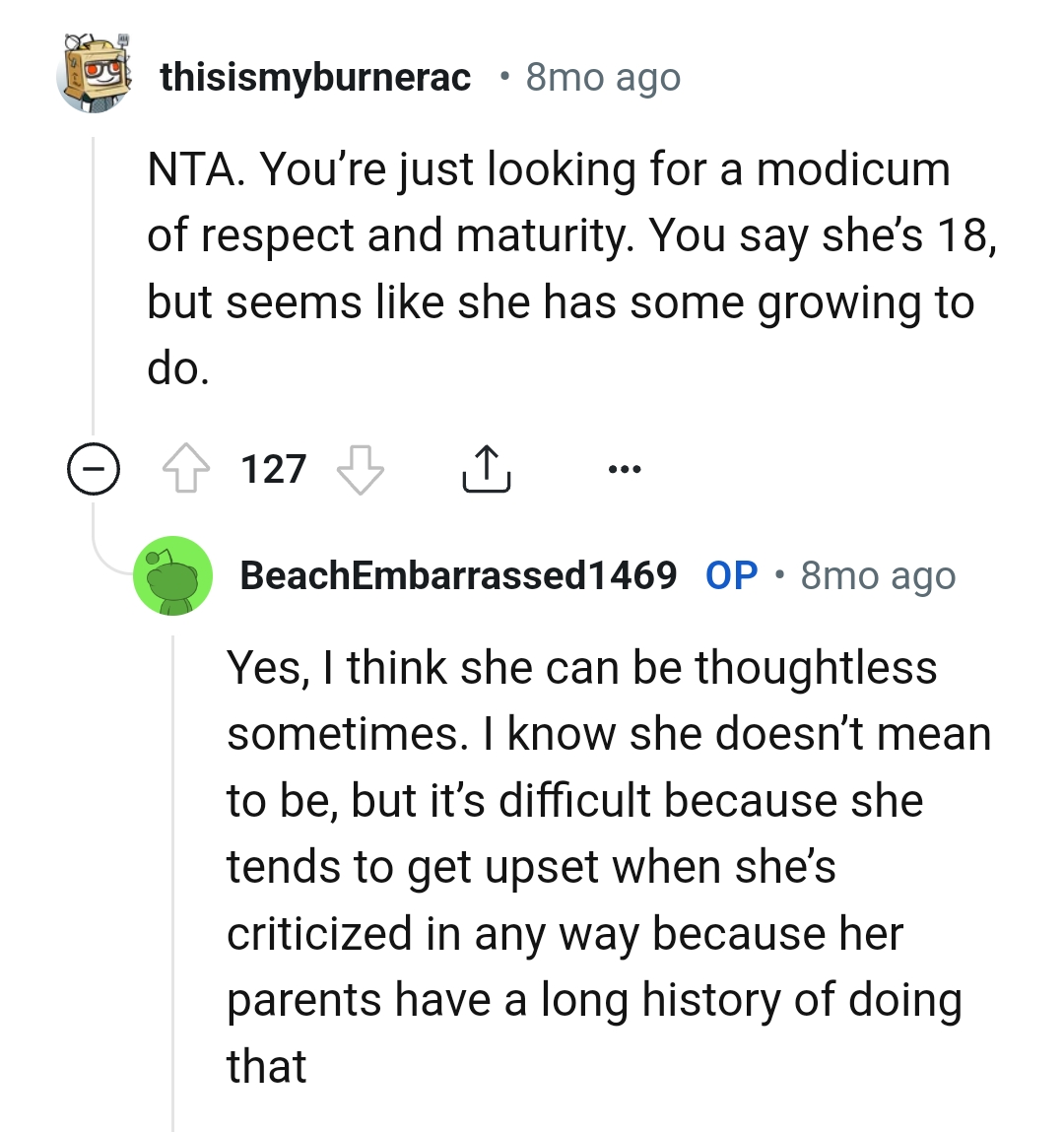The height and width of the screenshot is (1132, 1064).
Task: Upvote the thisismyburnerac comment
Action: click(x=186, y=469)
